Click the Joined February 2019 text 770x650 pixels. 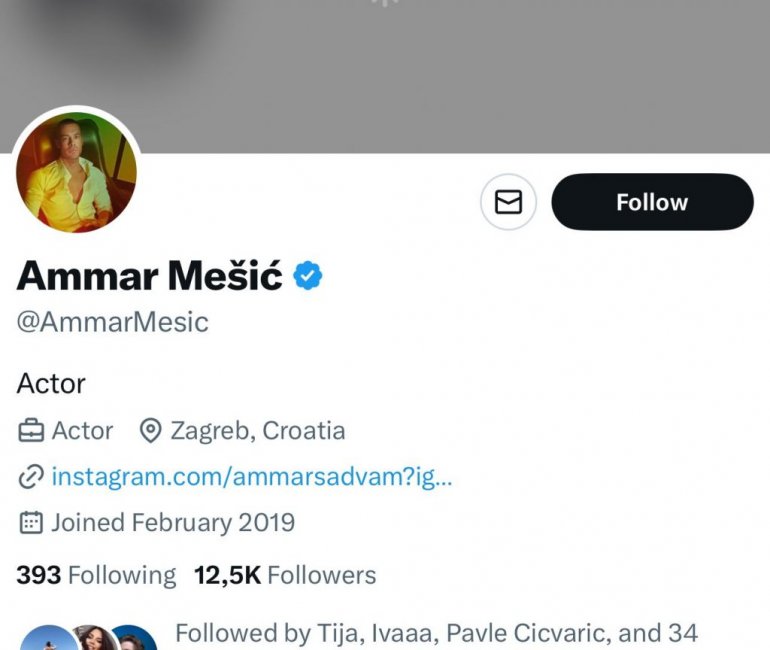pyautogui.click(x=173, y=522)
